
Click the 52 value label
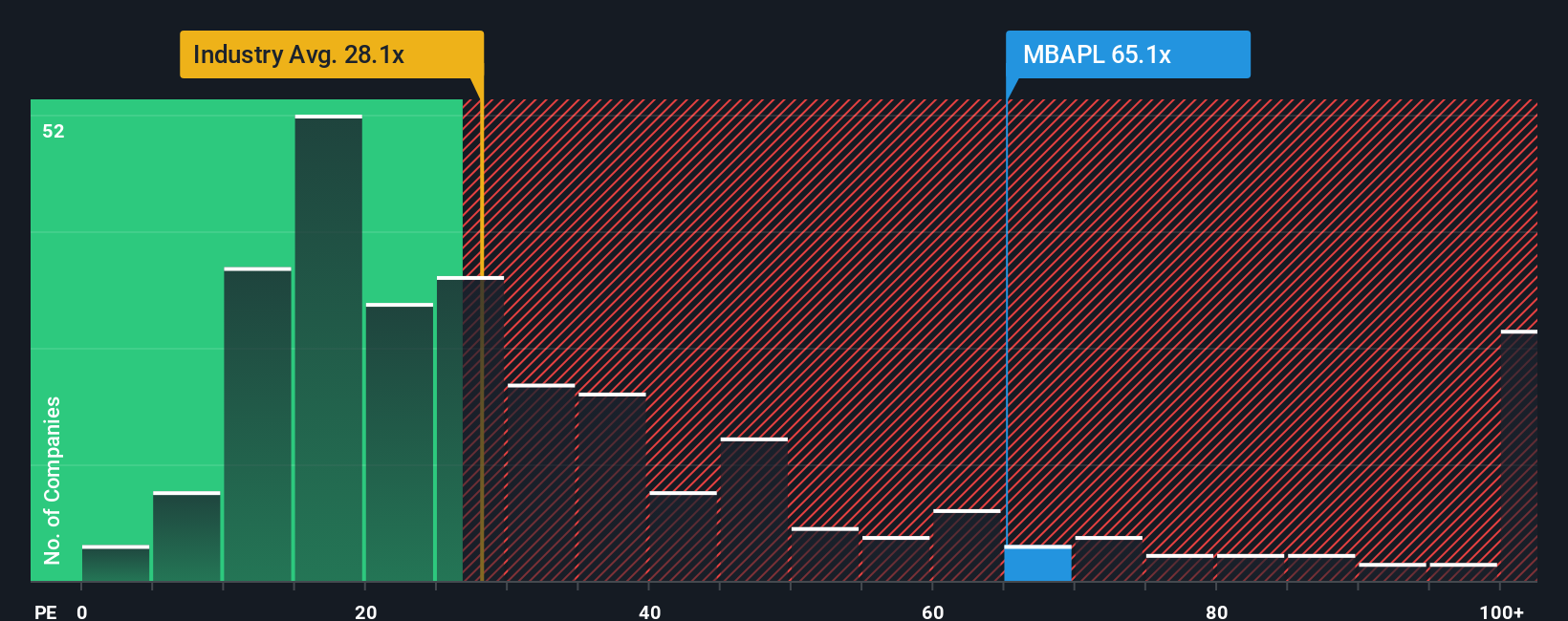click(x=54, y=131)
